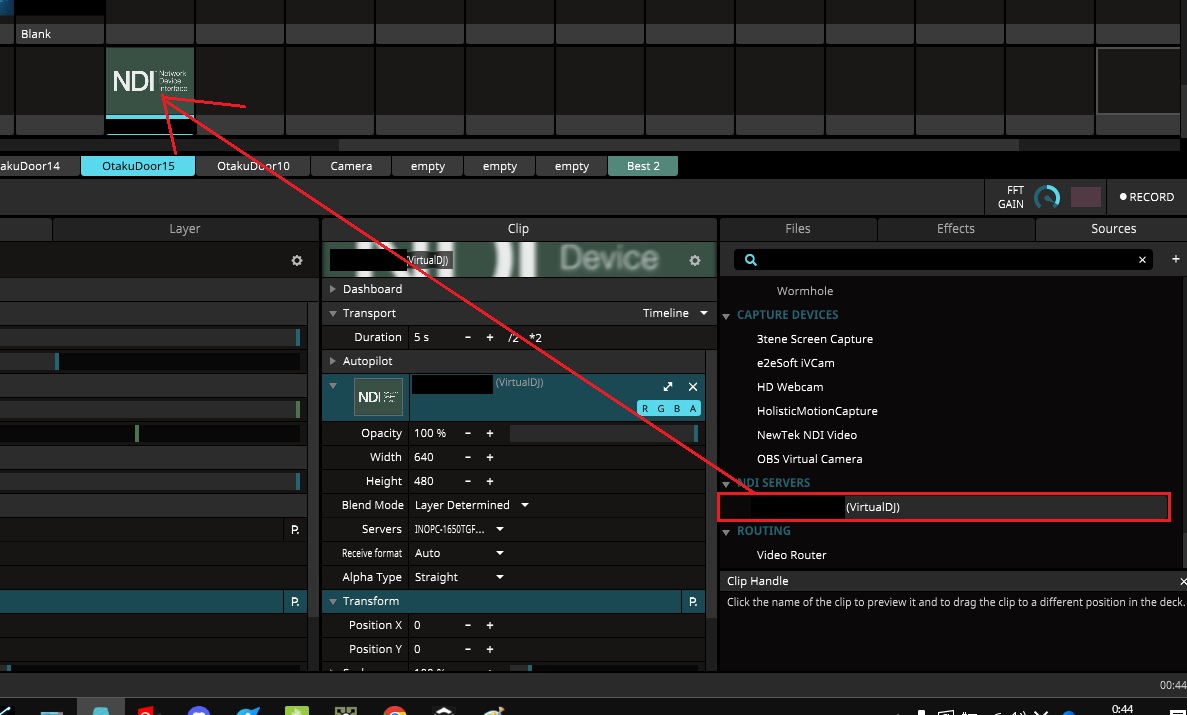This screenshot has height=715, width=1187.
Task: Increase Duration with the plus button
Action: [x=490, y=337]
